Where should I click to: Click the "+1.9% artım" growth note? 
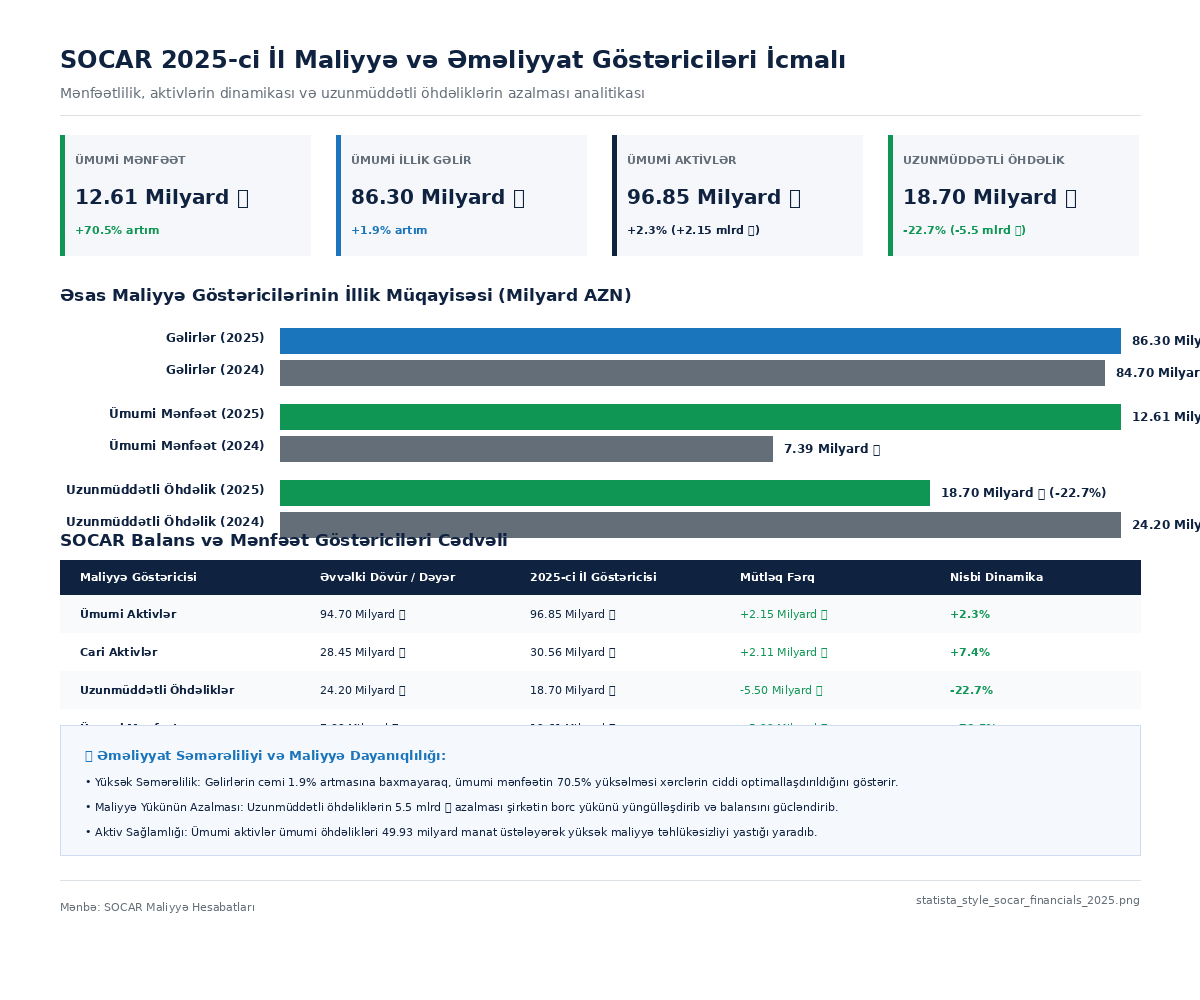click(x=389, y=231)
